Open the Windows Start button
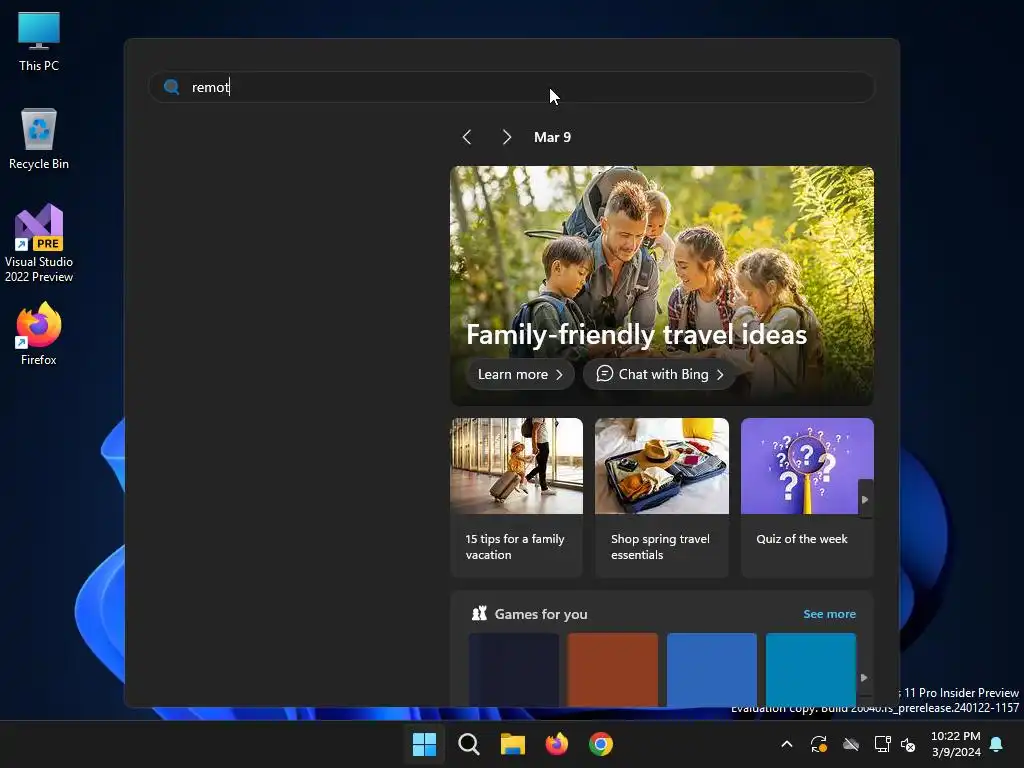The width and height of the screenshot is (1024, 768). [x=424, y=744]
